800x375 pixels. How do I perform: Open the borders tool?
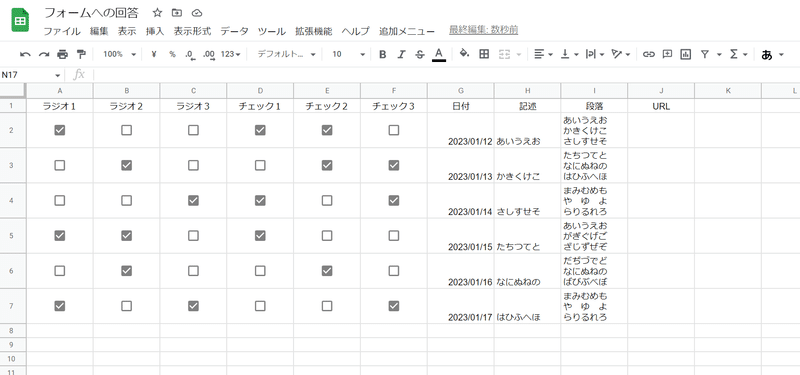[x=484, y=54]
